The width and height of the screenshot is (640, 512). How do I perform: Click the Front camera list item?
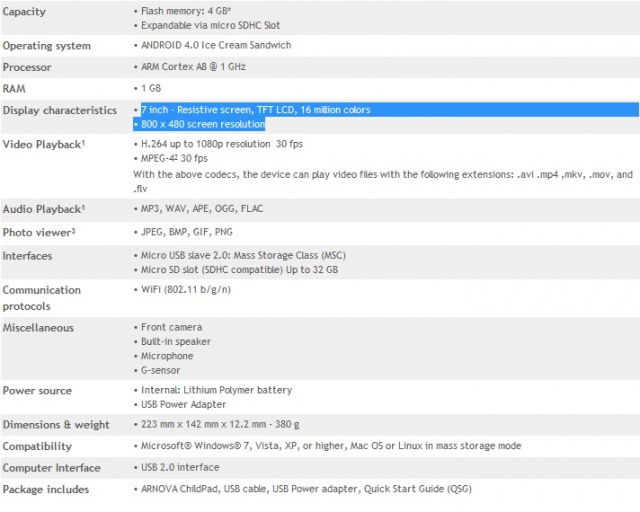point(171,327)
